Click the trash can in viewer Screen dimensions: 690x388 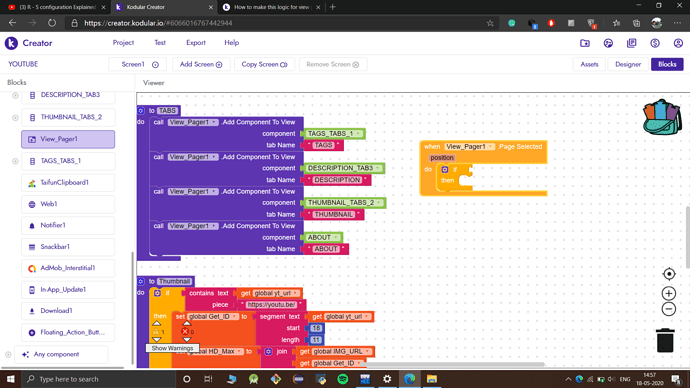pos(665,340)
